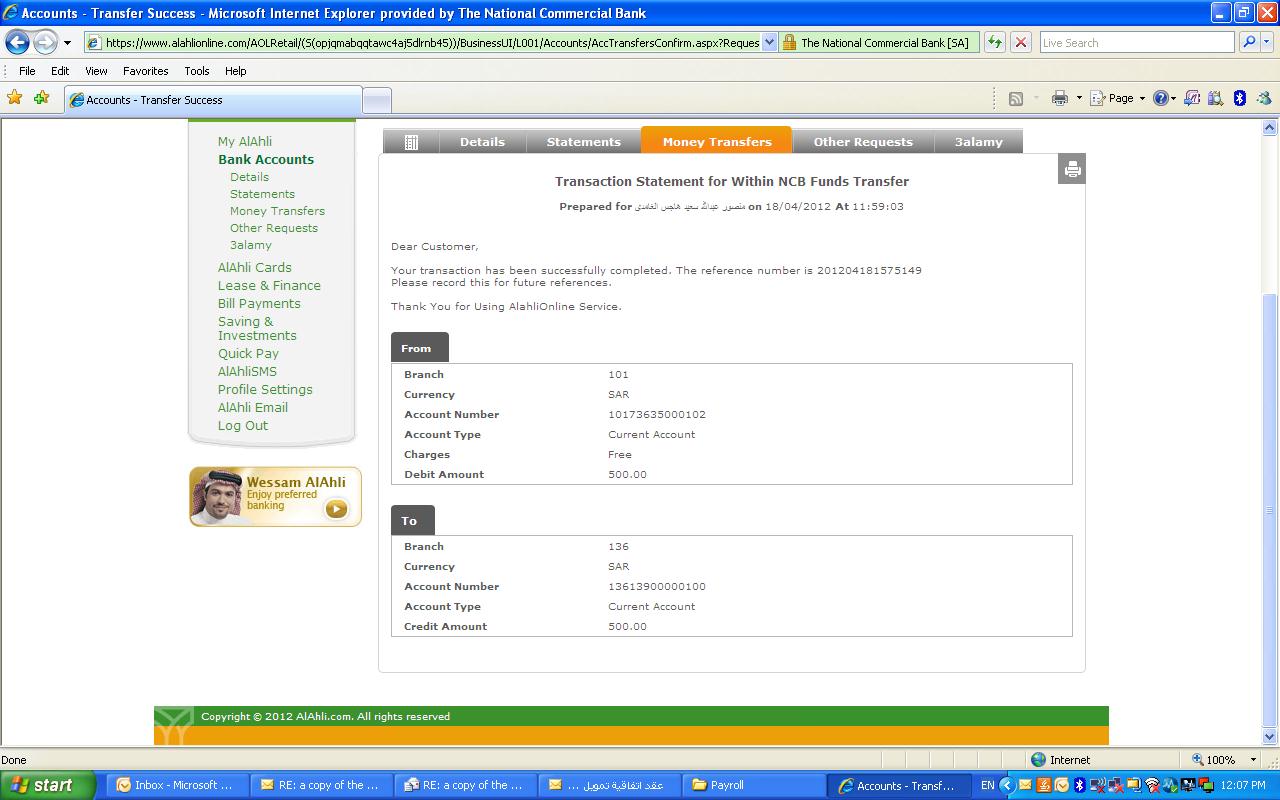Click the Add to Favorites icon
The width and height of the screenshot is (1280, 800).
[x=41, y=98]
